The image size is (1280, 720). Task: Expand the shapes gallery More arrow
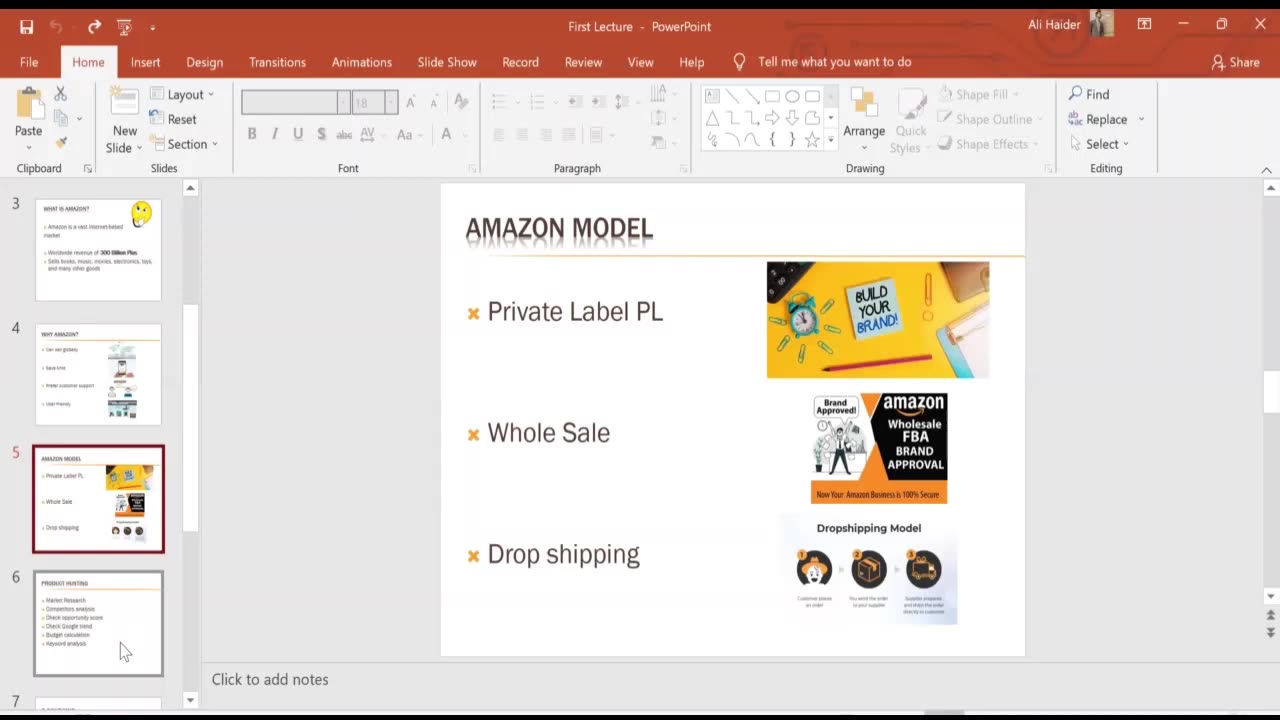pyautogui.click(x=830, y=141)
